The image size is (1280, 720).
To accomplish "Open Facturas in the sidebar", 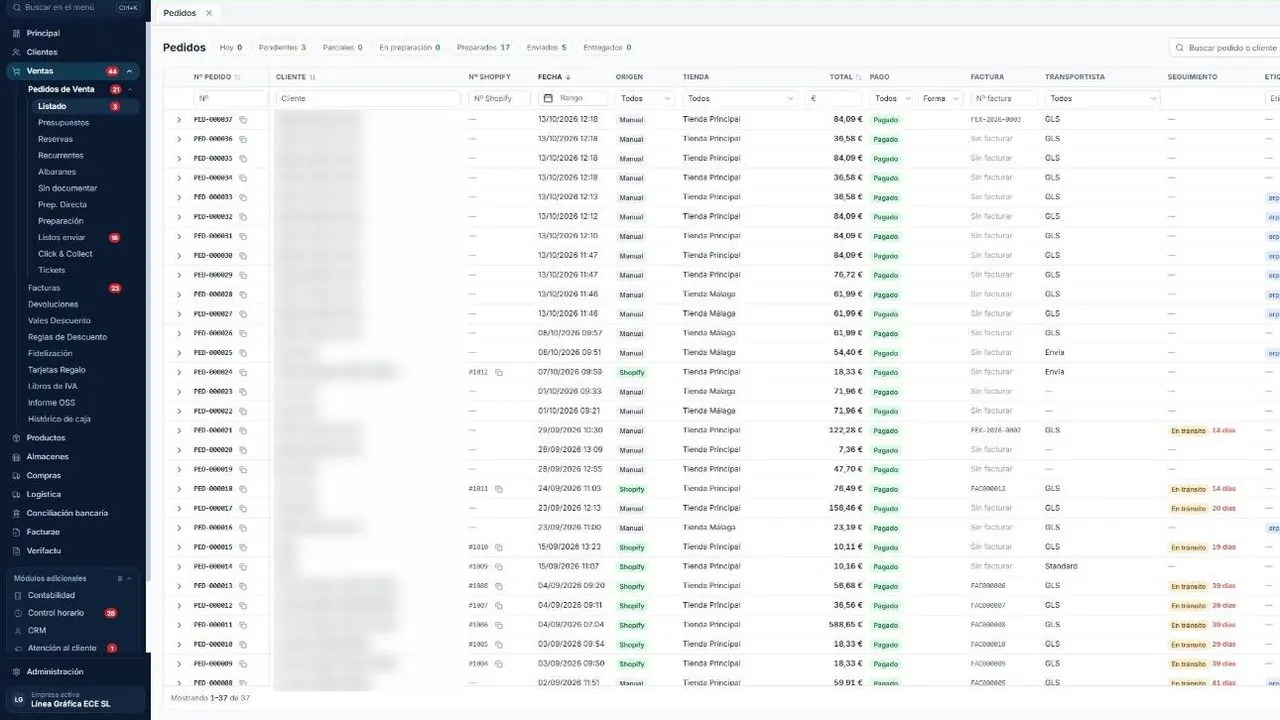I will 44,288.
